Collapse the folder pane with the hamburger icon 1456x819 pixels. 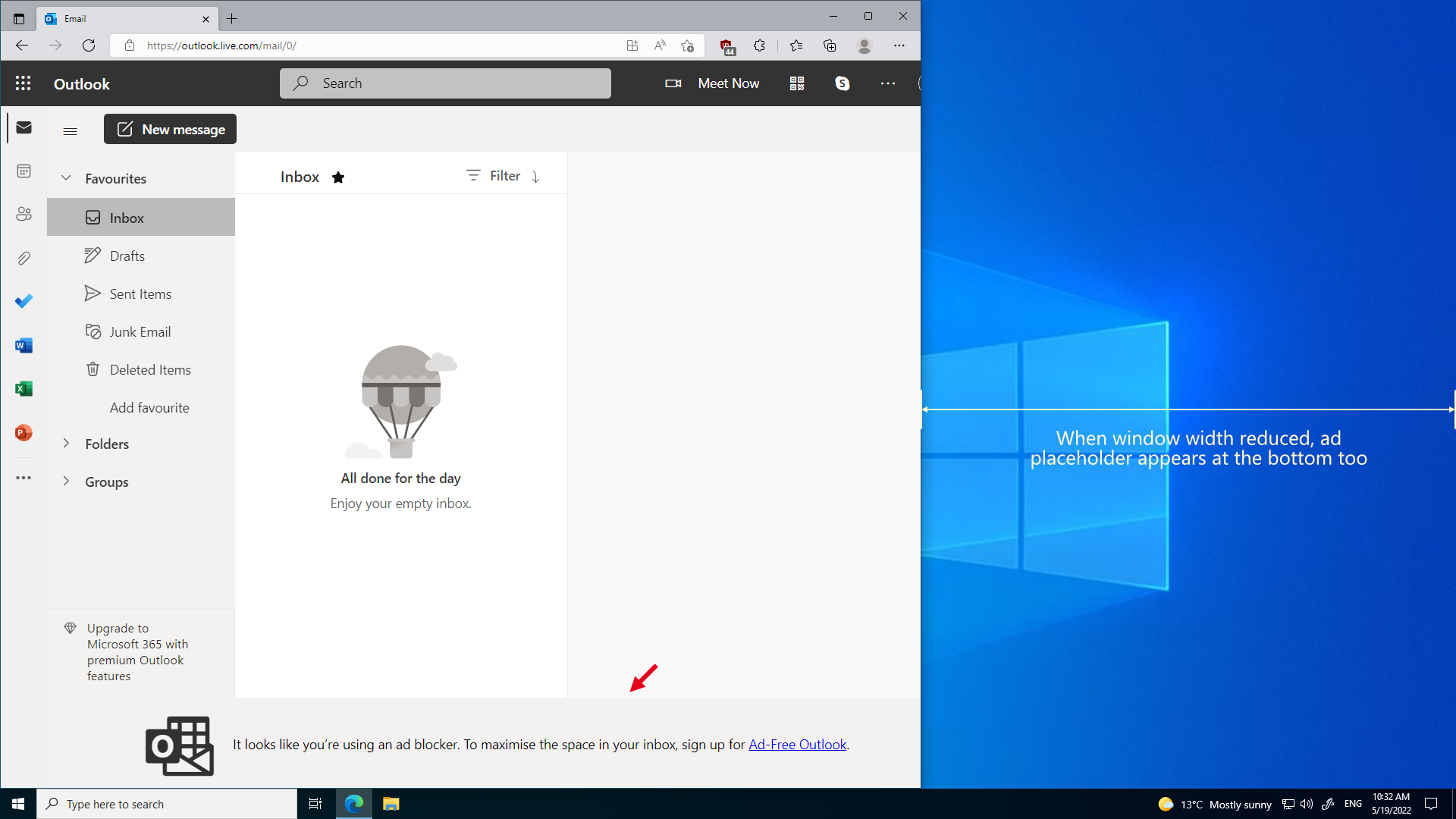(70, 130)
